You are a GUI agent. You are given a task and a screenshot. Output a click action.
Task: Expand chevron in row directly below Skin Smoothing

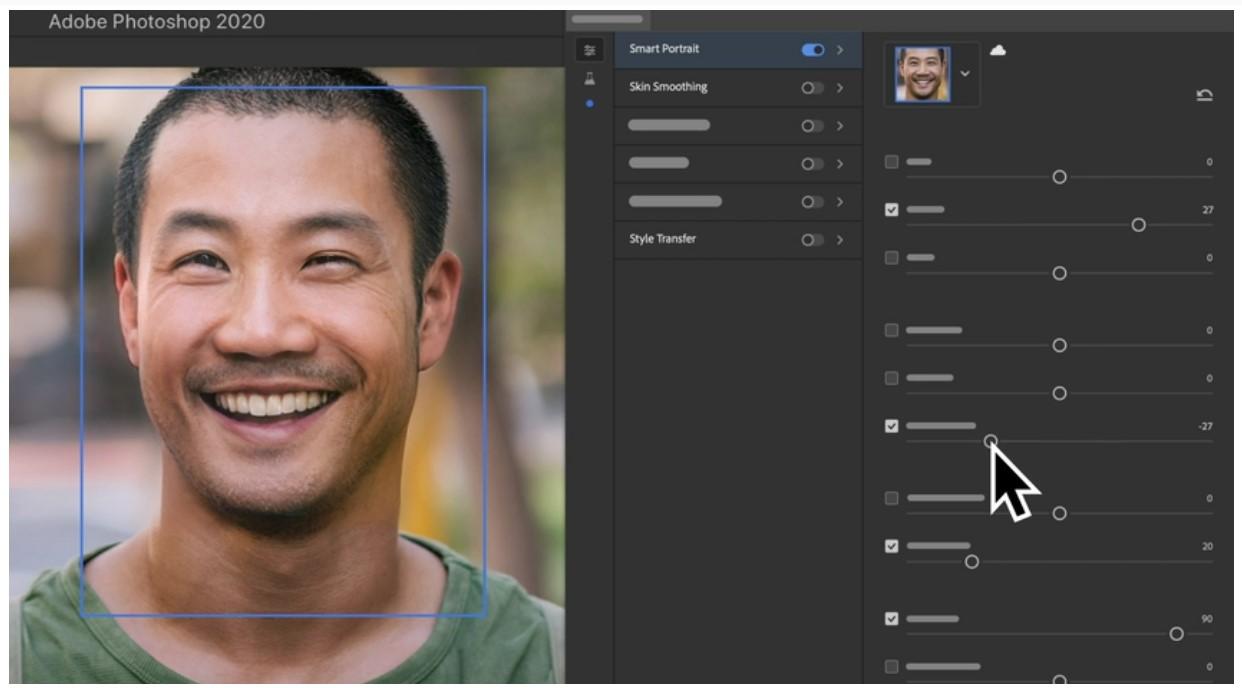tap(840, 126)
